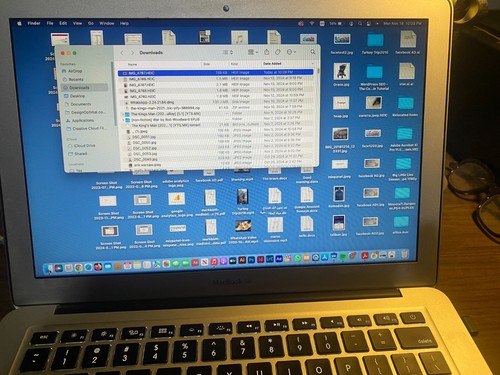Expand the War by Bob Woodward folder
The height and width of the screenshot is (375, 500).
point(124,120)
